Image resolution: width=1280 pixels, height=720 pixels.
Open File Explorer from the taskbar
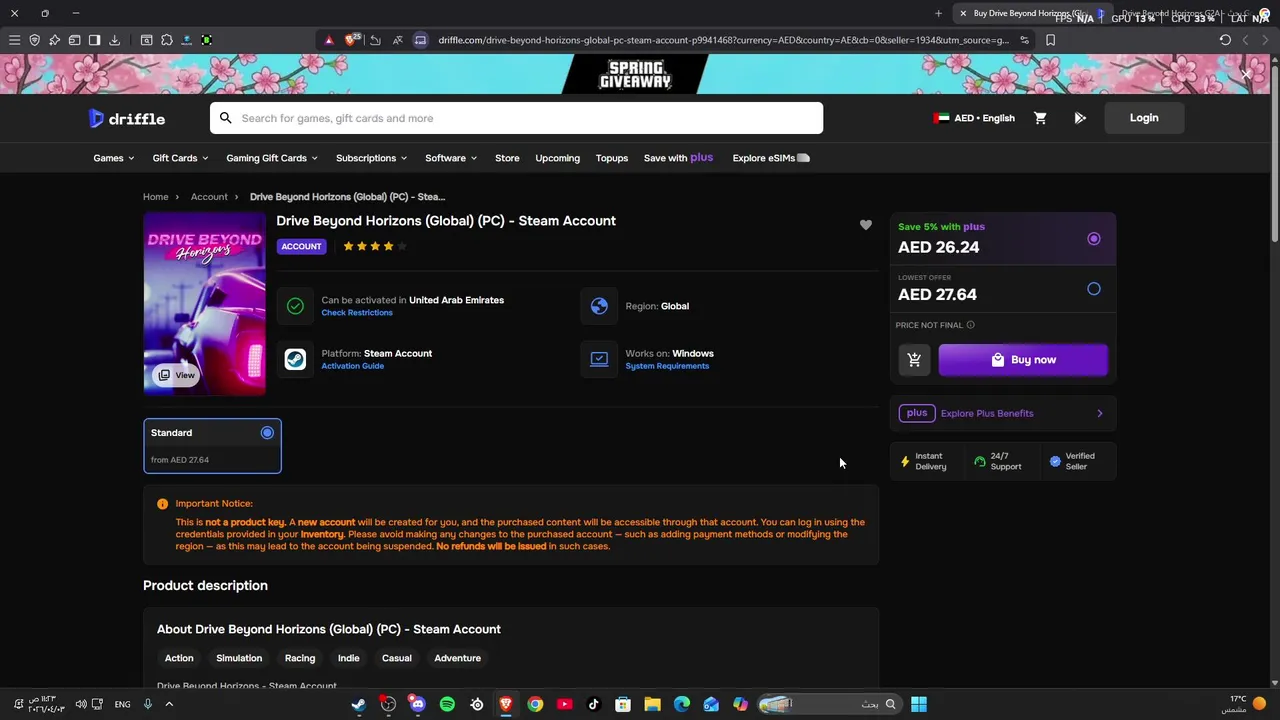(x=652, y=704)
